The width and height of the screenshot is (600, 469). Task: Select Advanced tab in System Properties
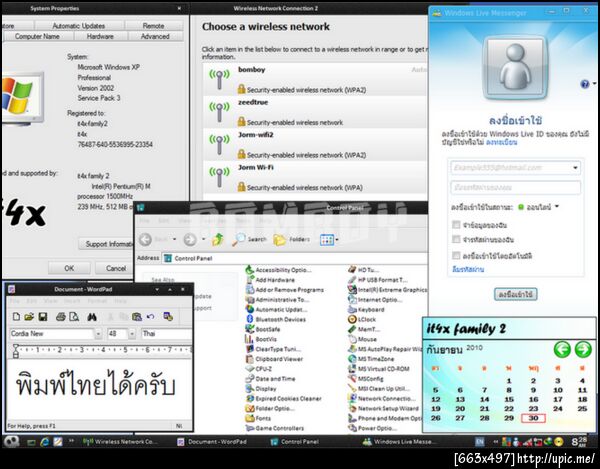pos(155,36)
